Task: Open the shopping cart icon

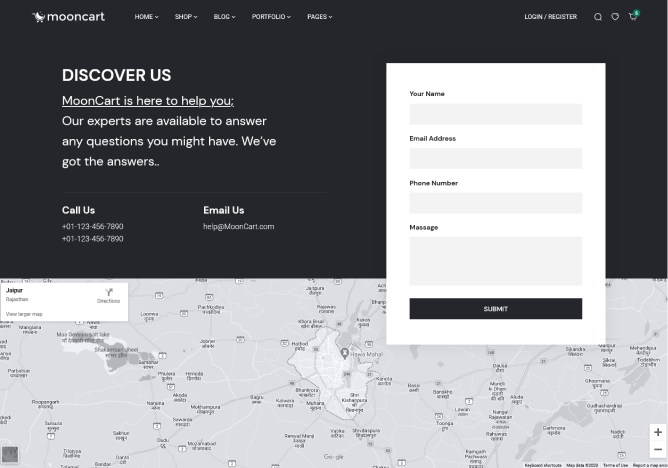Action: click(x=632, y=17)
